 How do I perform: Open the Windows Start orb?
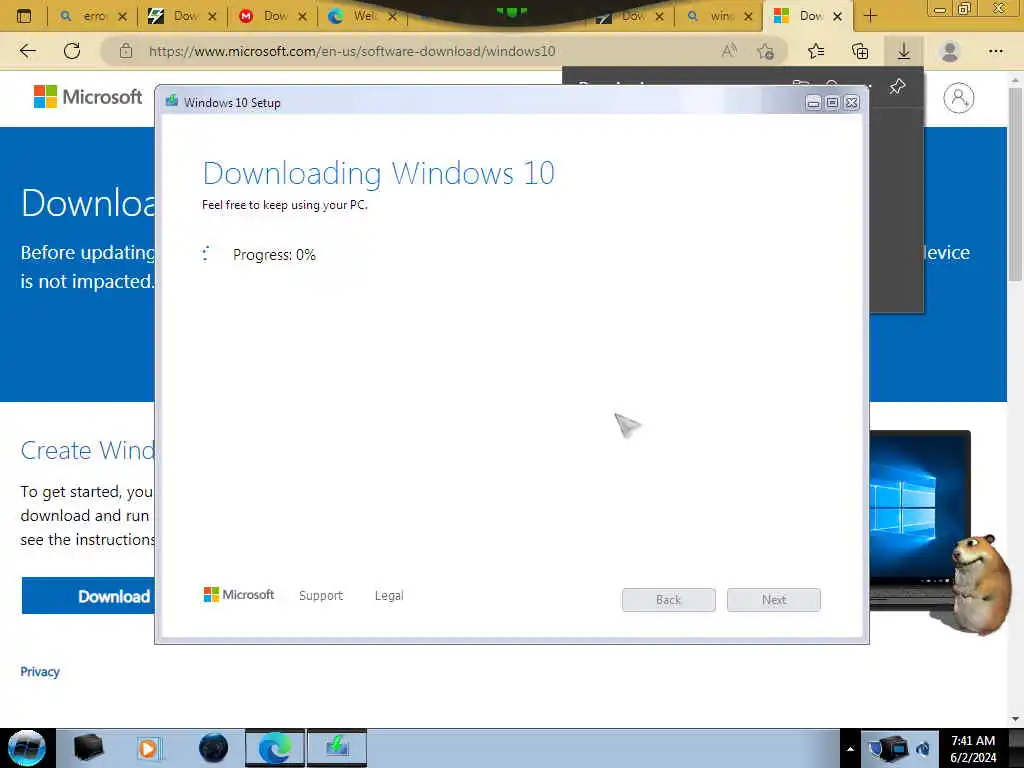[27, 748]
